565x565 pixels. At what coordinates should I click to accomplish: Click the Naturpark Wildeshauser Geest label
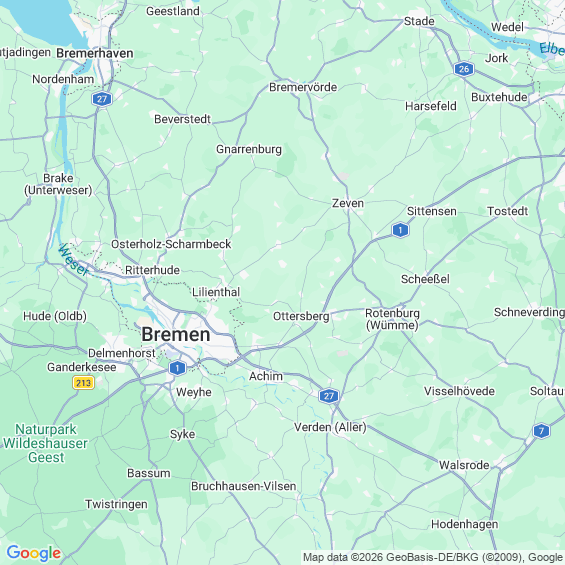[45, 443]
